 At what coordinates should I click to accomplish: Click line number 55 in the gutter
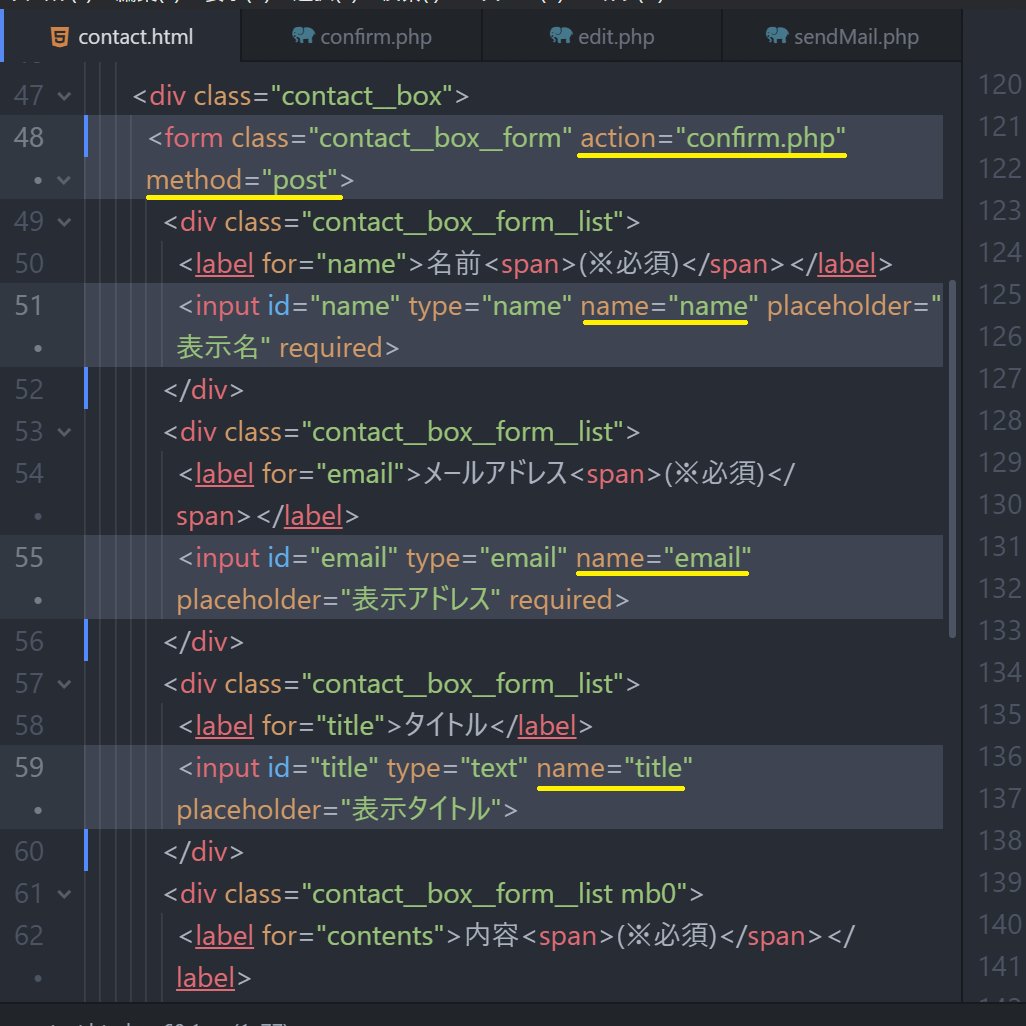[x=29, y=557]
